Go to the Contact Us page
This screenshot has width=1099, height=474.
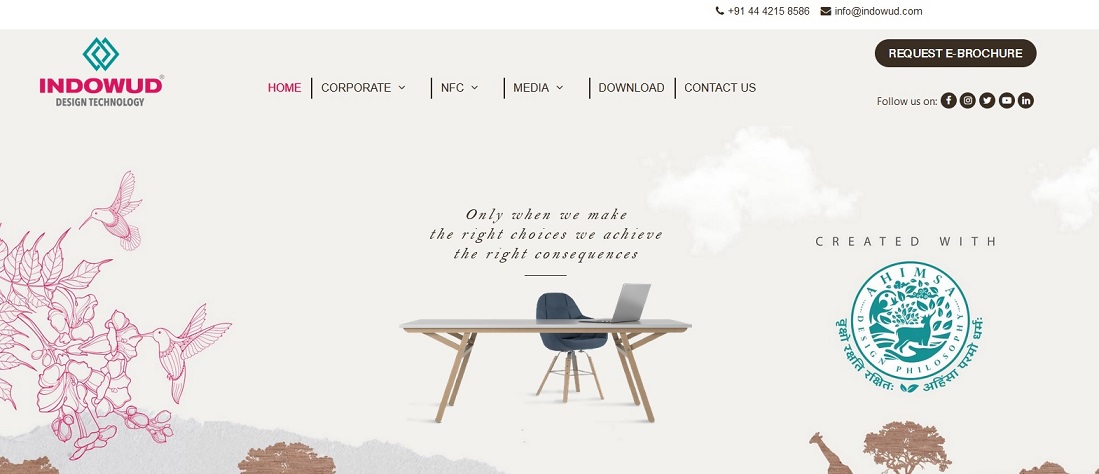click(720, 88)
